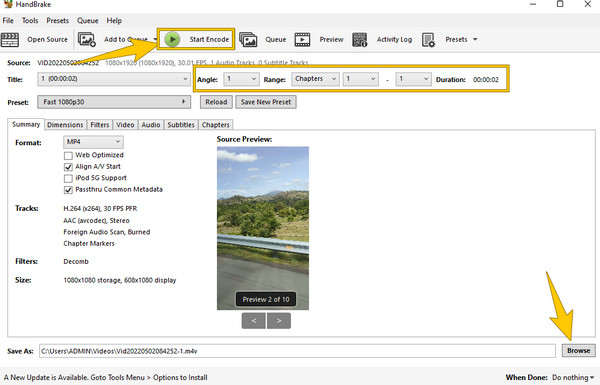Open the Range Chapters dropdown
600x385 pixels.
tap(315, 79)
